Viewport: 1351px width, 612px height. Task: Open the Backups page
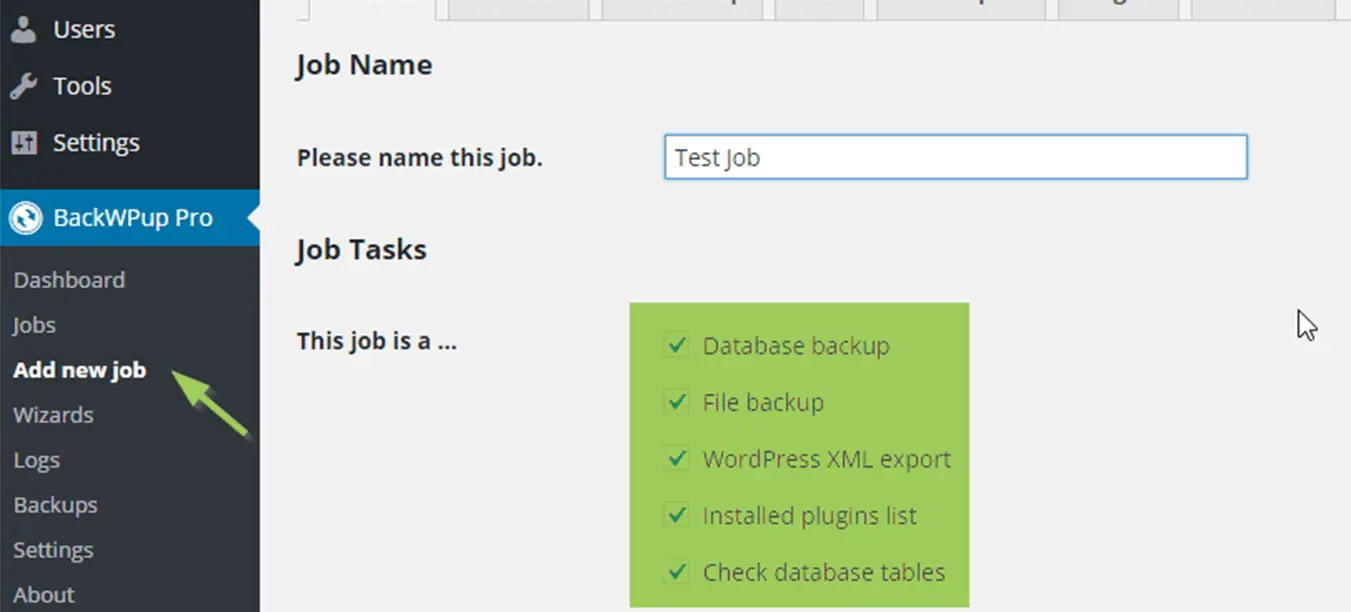55,505
